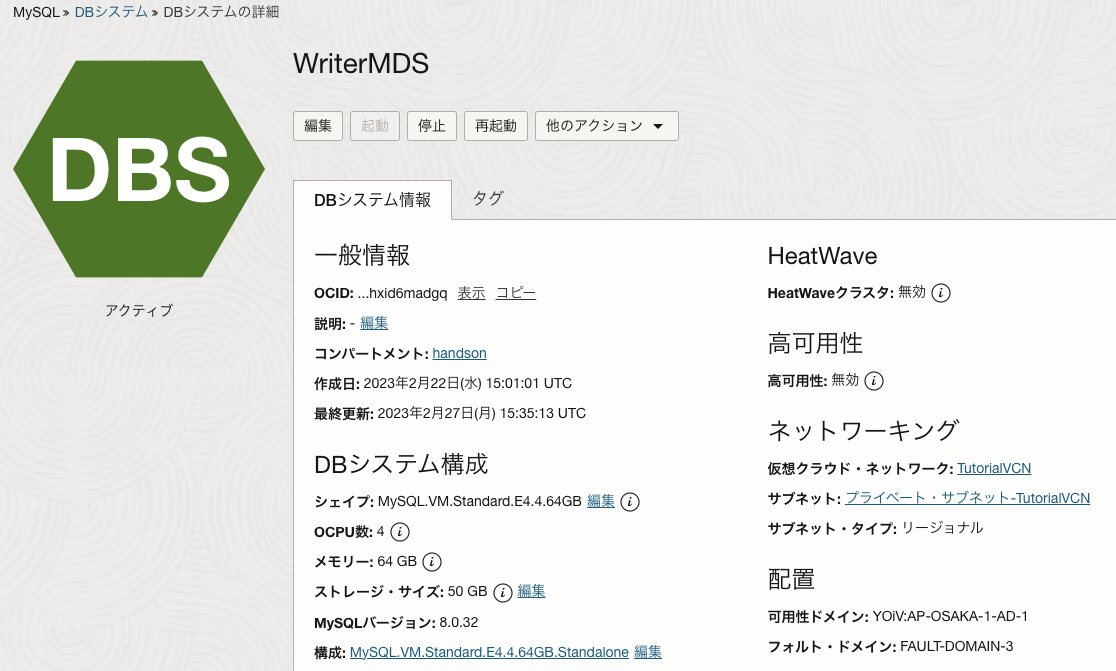This screenshot has width=1116, height=671.
Task: Click 表示 to show the full OCID
Action: click(x=471, y=293)
